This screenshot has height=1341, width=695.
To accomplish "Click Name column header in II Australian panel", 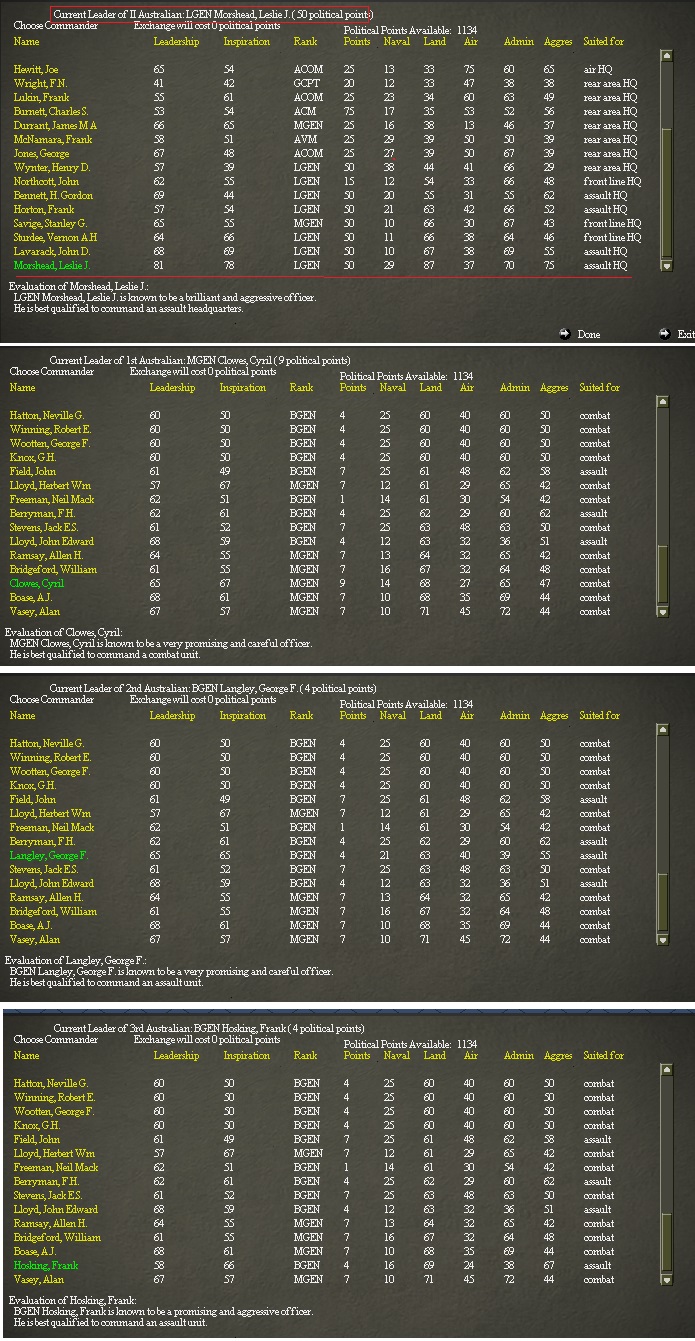I will [27, 42].
